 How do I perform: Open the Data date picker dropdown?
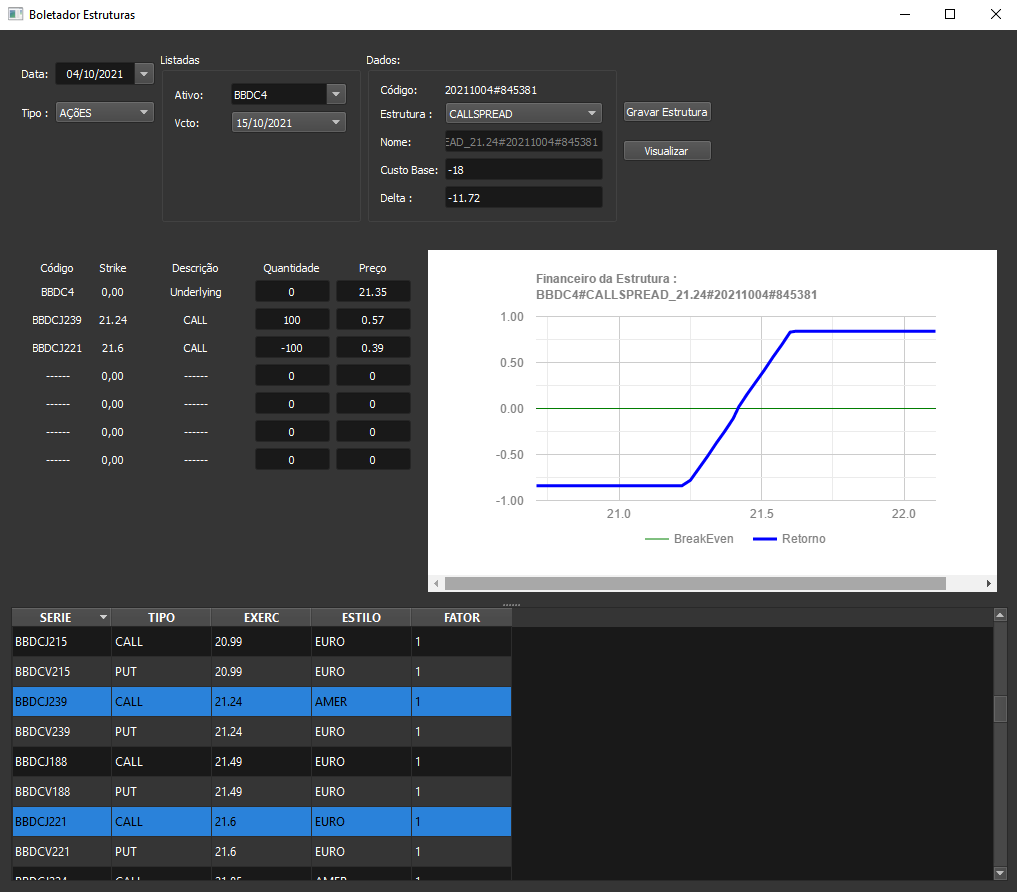[144, 74]
